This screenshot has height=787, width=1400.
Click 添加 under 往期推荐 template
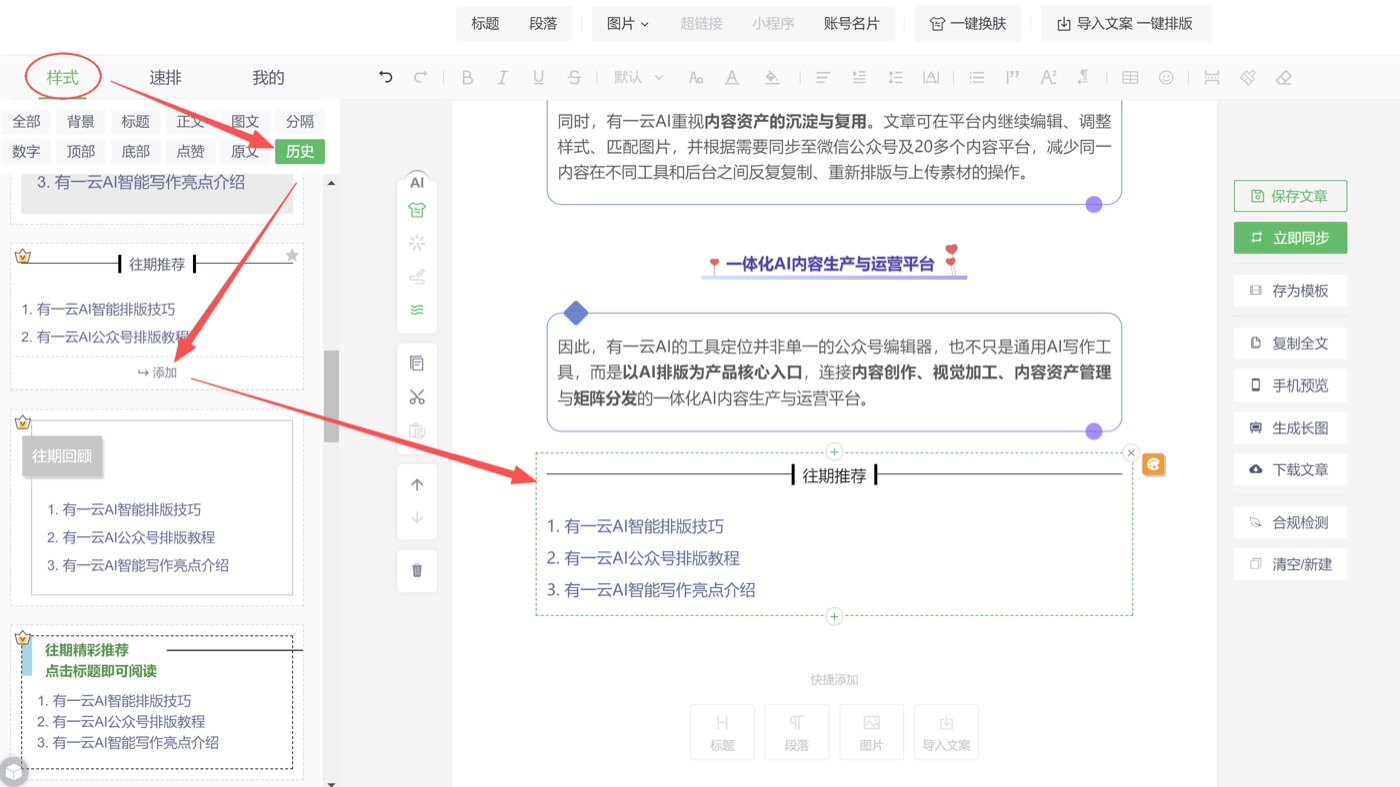tap(157, 373)
